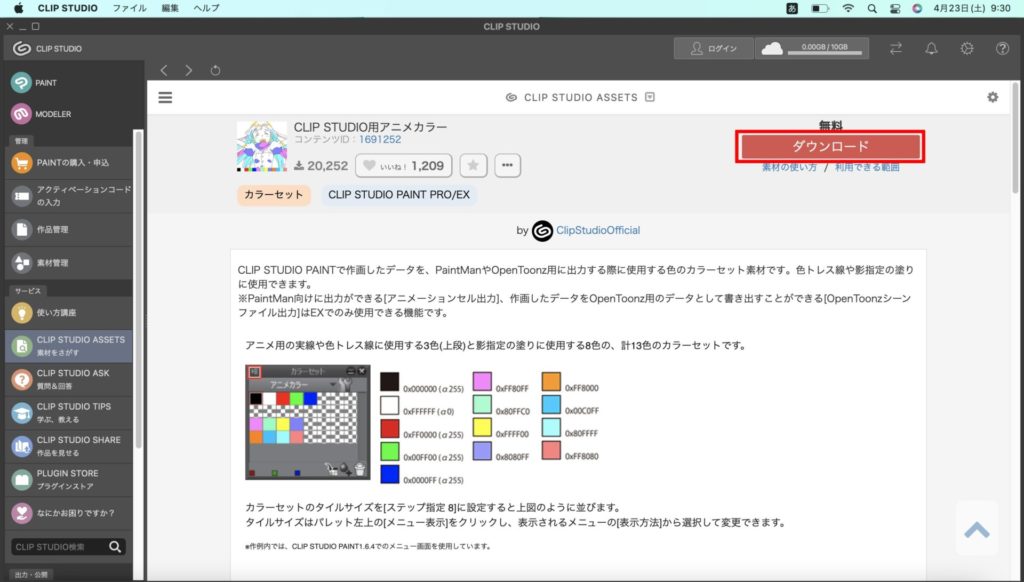Toggle the いいね! like button
The height and width of the screenshot is (582, 1024).
coord(404,166)
